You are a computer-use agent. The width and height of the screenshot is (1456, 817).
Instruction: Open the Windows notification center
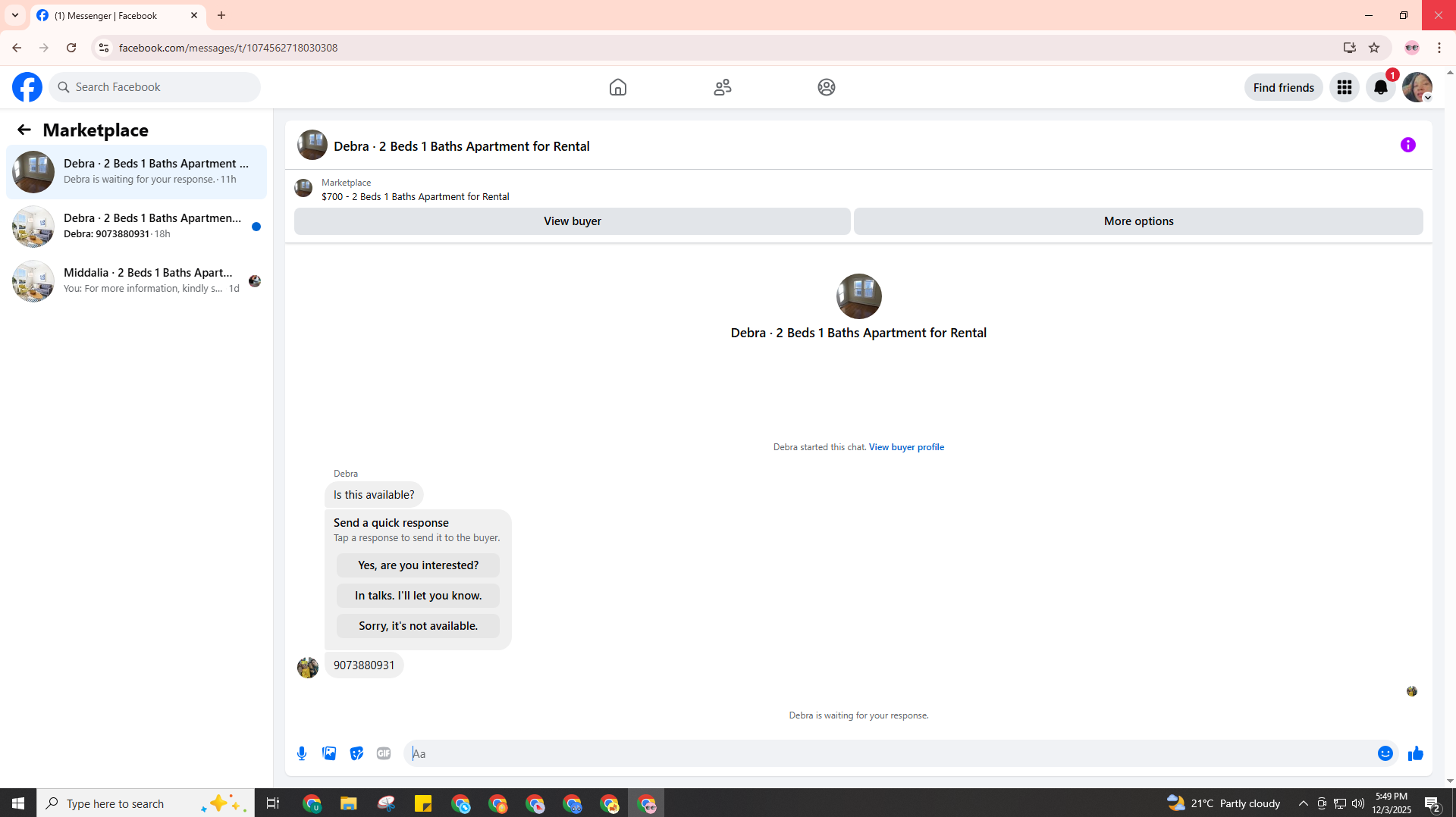point(1432,803)
